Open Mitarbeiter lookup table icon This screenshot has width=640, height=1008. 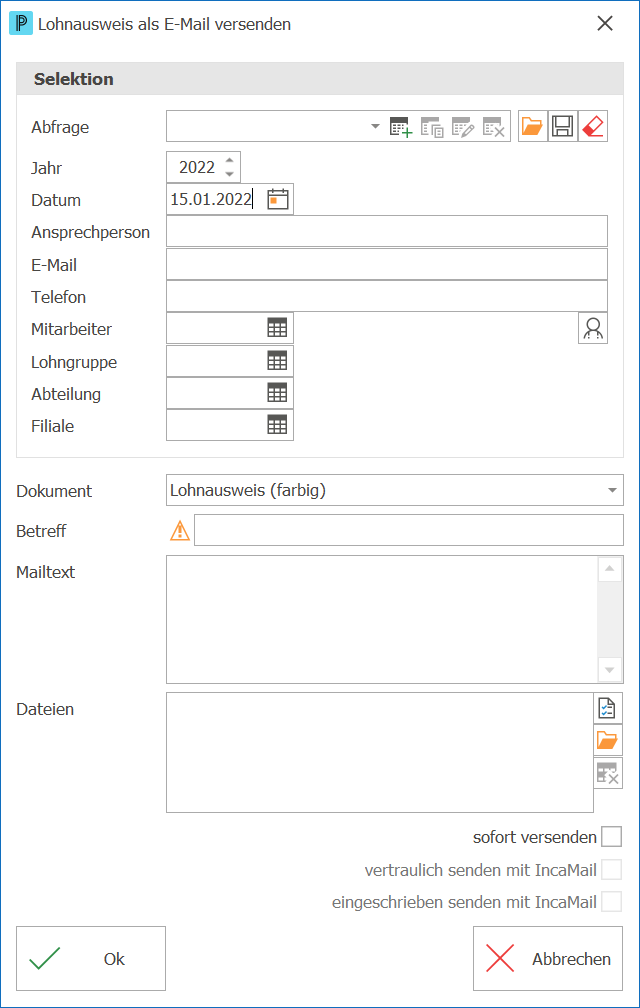coord(277,328)
